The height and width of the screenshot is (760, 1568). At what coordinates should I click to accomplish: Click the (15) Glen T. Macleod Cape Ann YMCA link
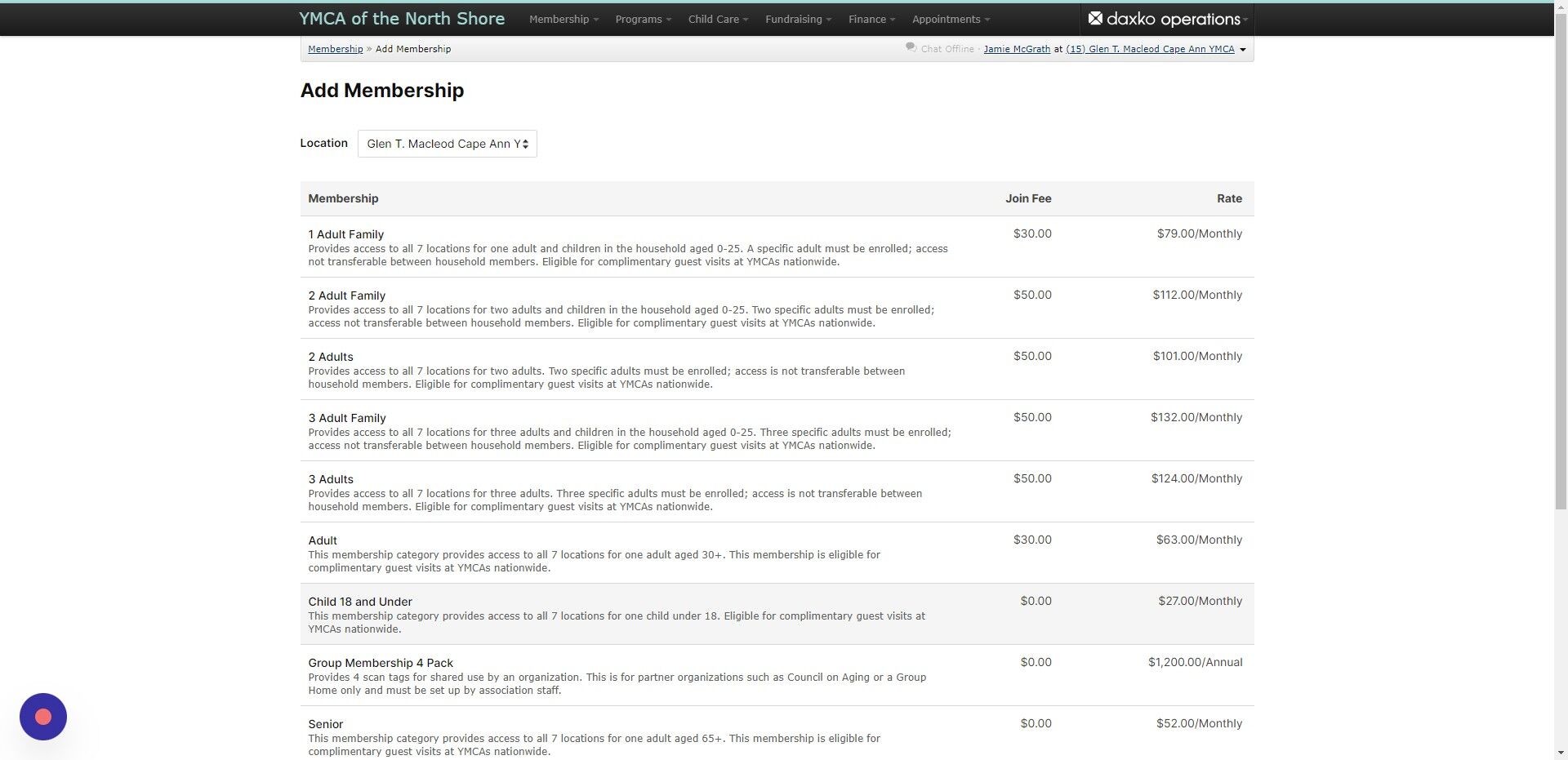coord(1150,49)
